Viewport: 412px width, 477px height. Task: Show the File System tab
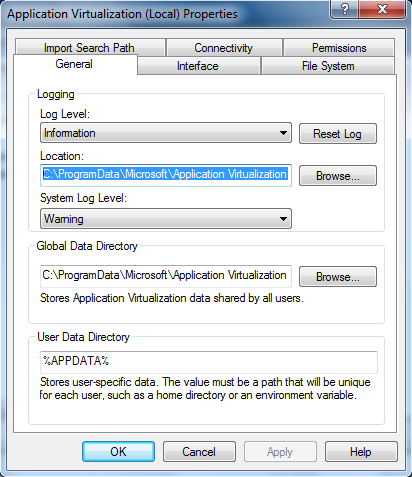(x=328, y=66)
